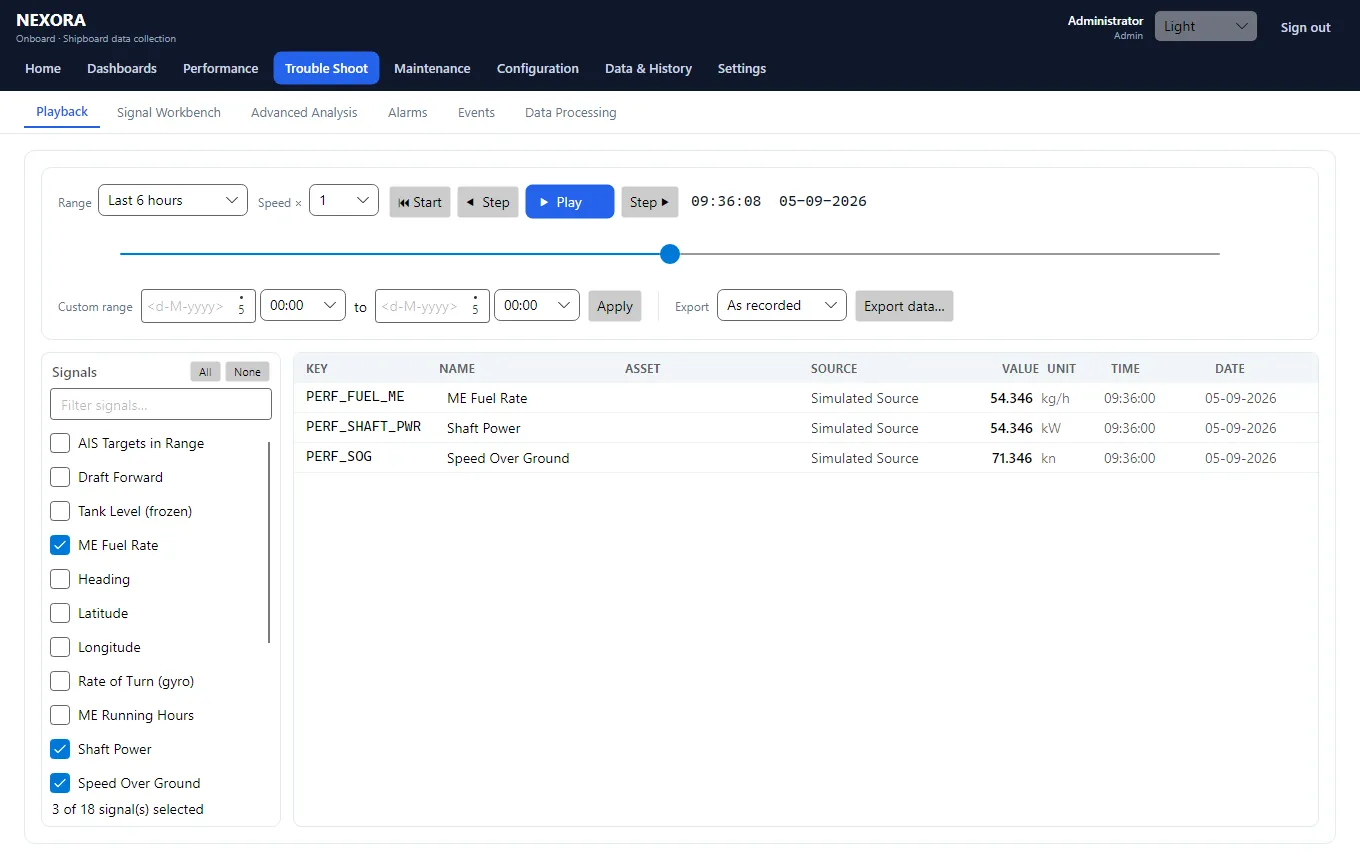
Task: Check the Latitude checkbox
Action: pos(60,613)
